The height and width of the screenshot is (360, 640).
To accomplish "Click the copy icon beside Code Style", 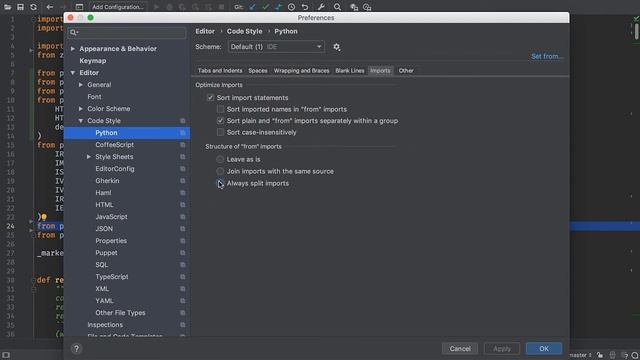I will pyautogui.click(x=182, y=121).
